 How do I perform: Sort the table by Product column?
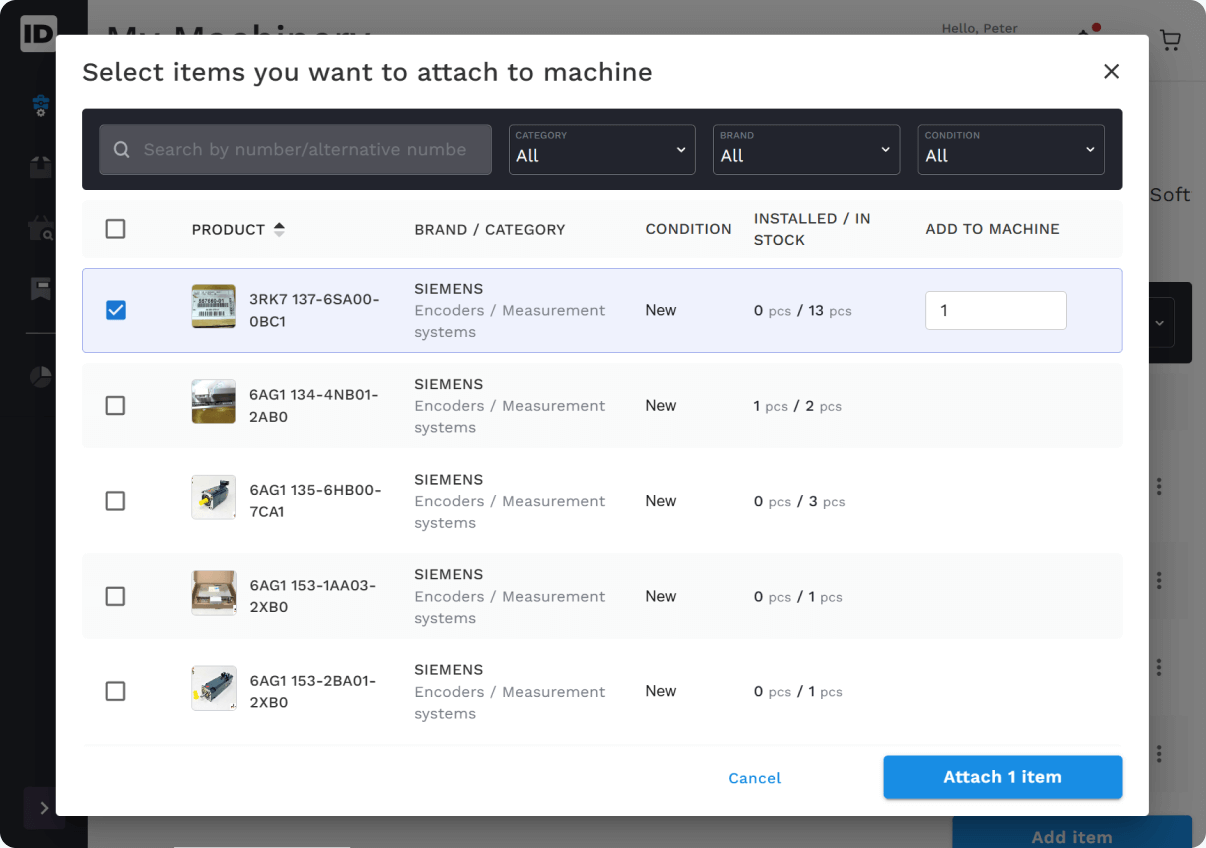[x=279, y=230]
